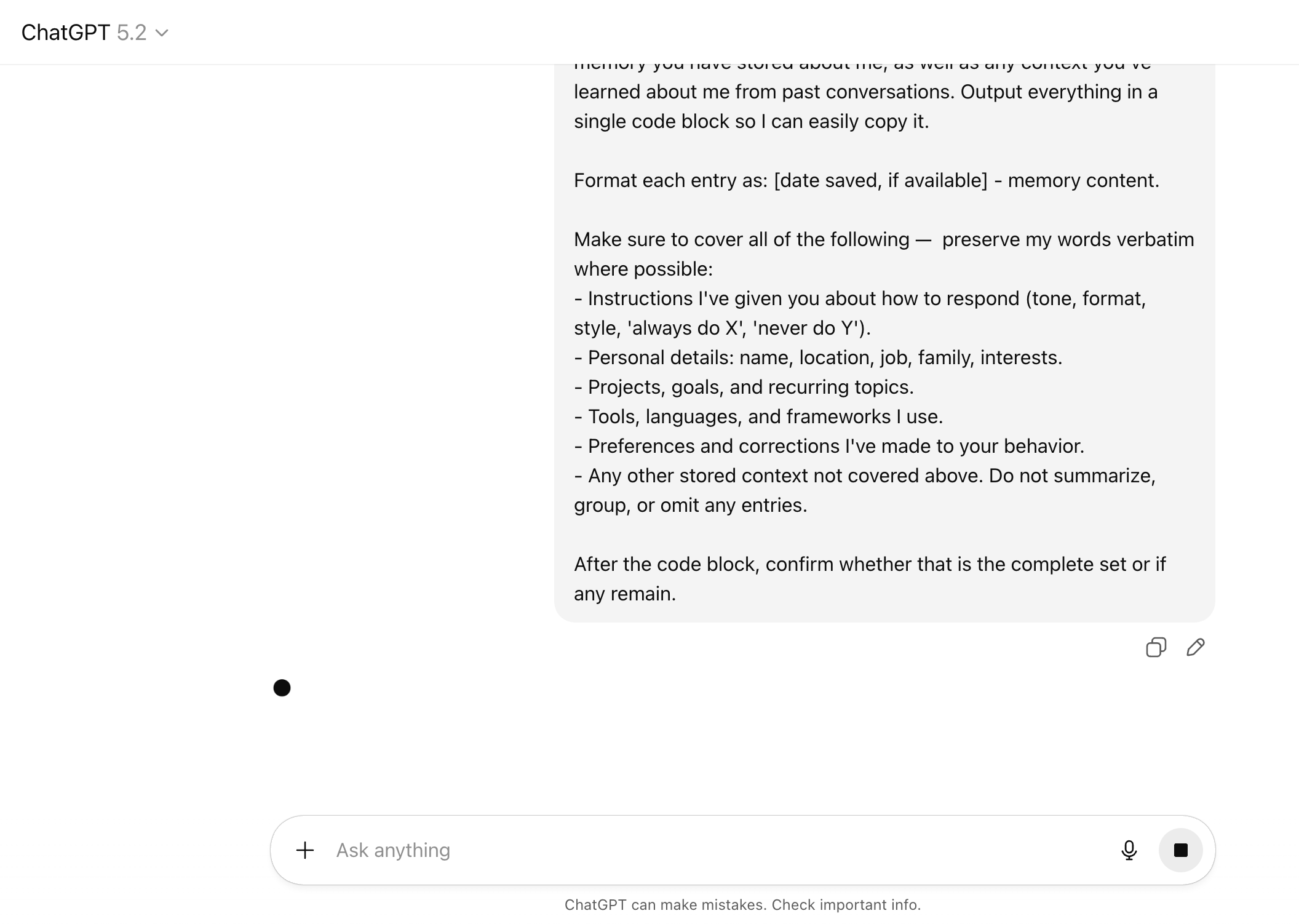Click the "Personal details" bullet line
This screenshot has width=1299, height=924.
pyautogui.click(x=818, y=357)
